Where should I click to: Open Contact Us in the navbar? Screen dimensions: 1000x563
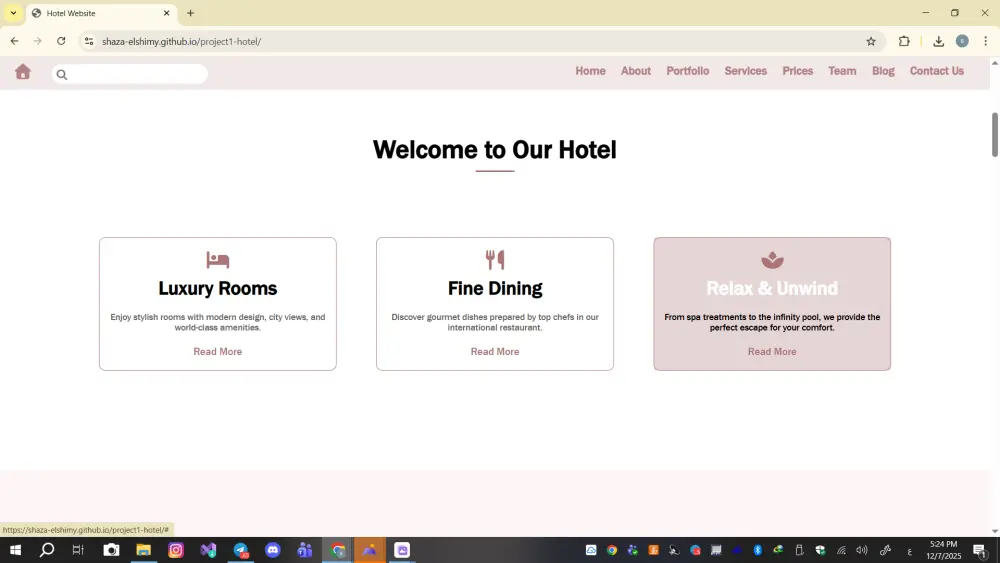(936, 71)
